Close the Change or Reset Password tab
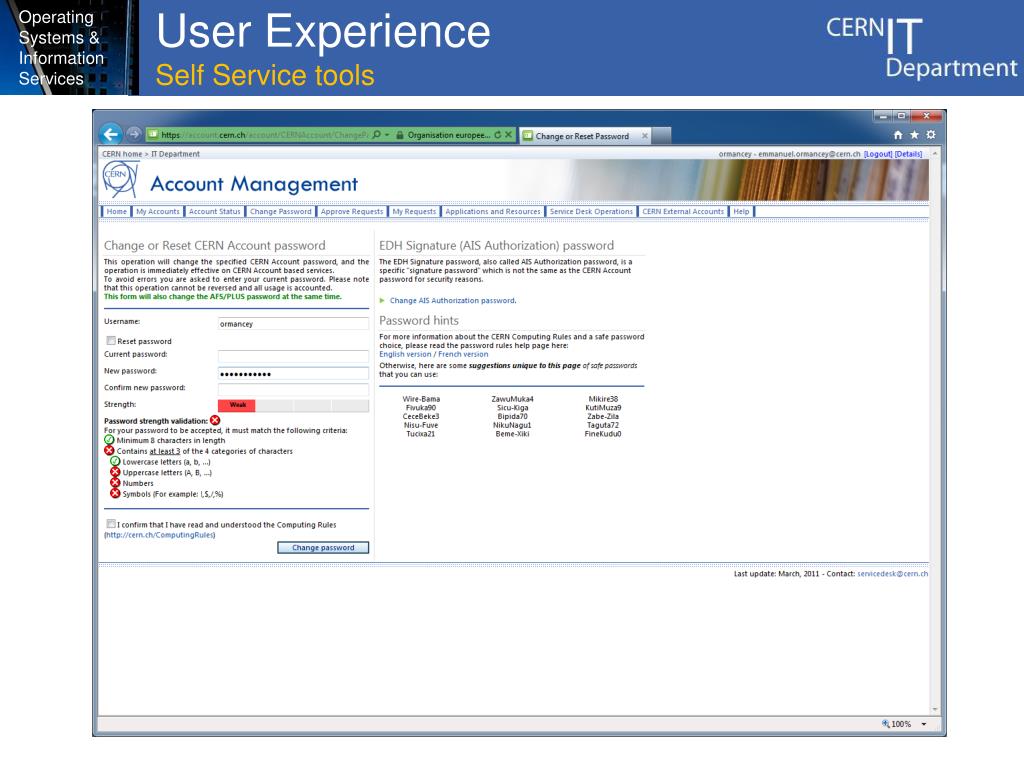Image resolution: width=1024 pixels, height=768 pixels. point(645,136)
